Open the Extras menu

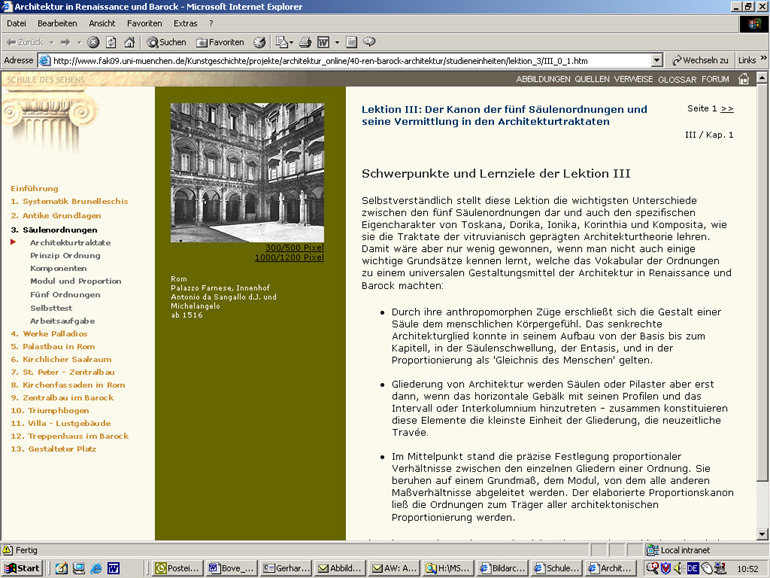tap(185, 22)
